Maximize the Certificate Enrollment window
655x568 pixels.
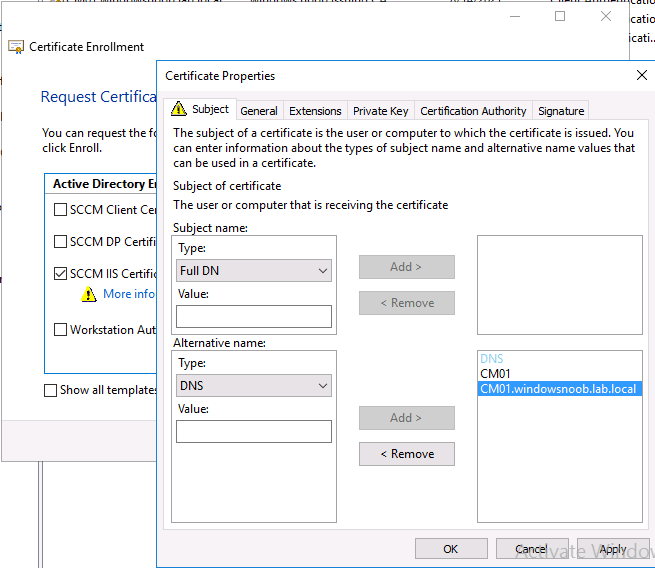pyautogui.click(x=560, y=16)
